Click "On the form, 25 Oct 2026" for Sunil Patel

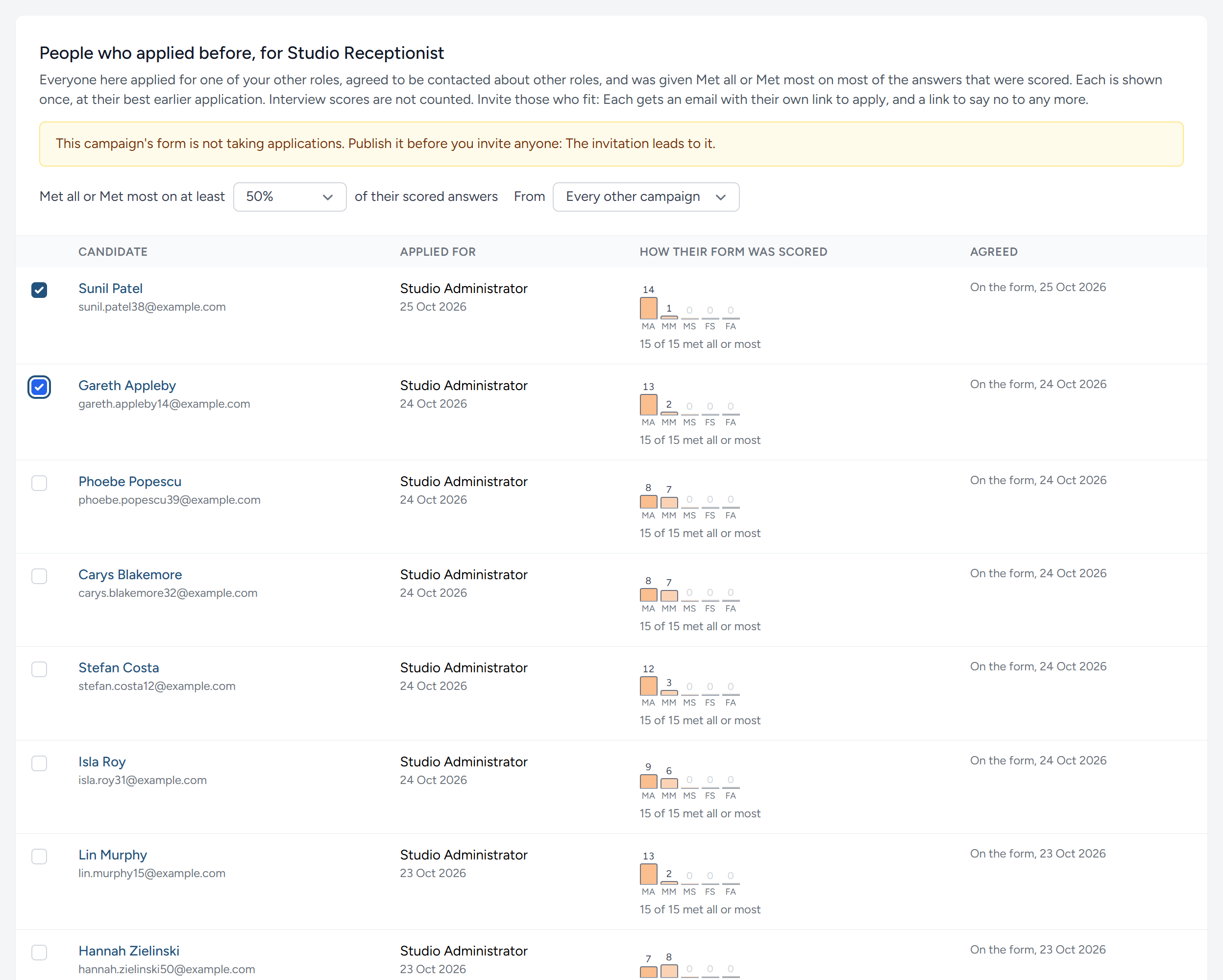(x=1038, y=287)
